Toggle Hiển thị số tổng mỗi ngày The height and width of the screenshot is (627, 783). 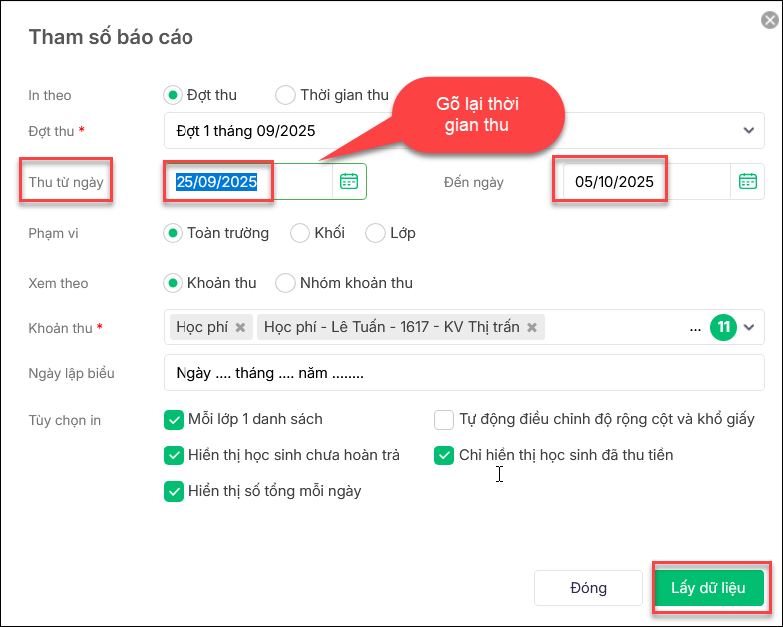pyautogui.click(x=173, y=491)
